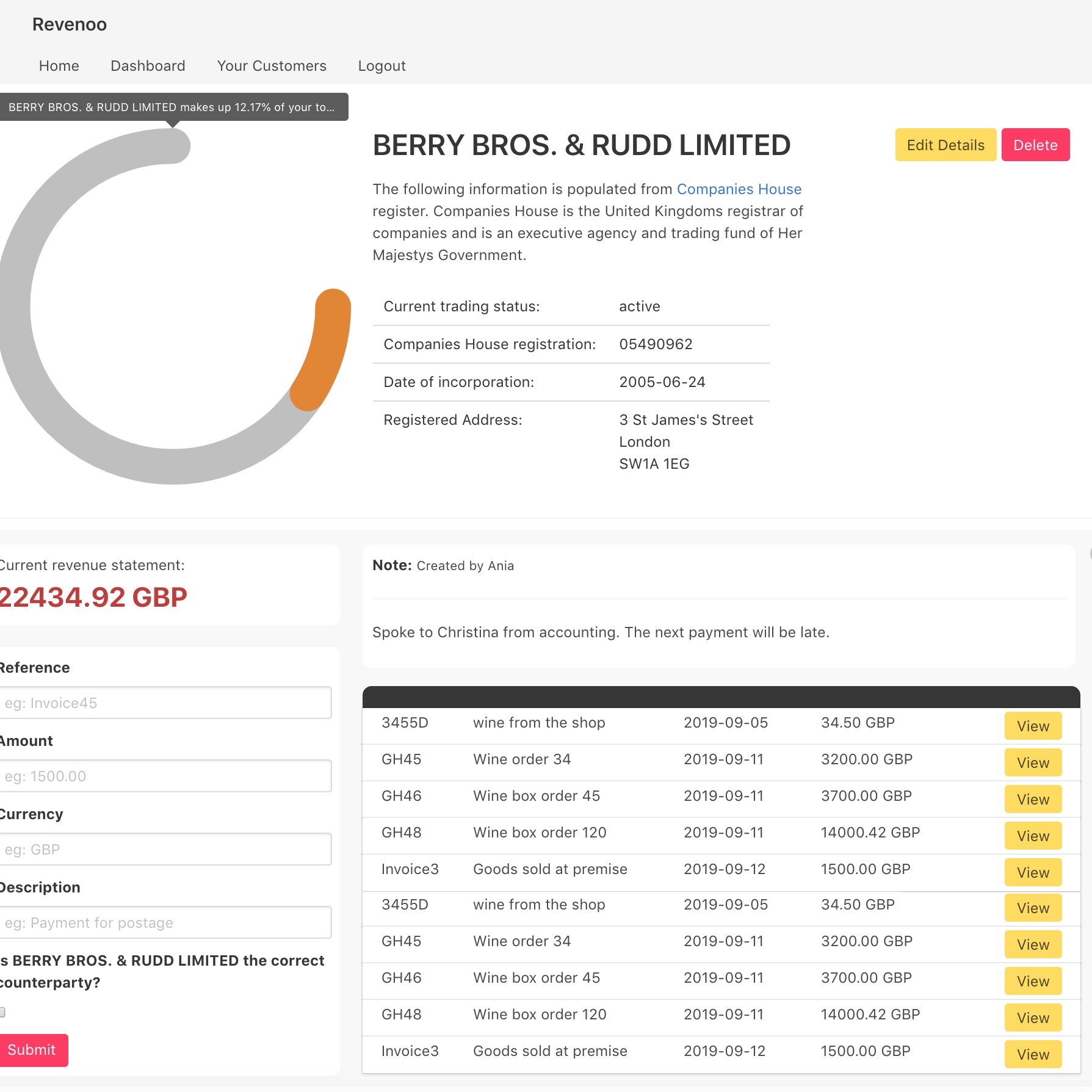1092x1092 pixels.
Task: Click the trading status value active
Action: coord(639,306)
